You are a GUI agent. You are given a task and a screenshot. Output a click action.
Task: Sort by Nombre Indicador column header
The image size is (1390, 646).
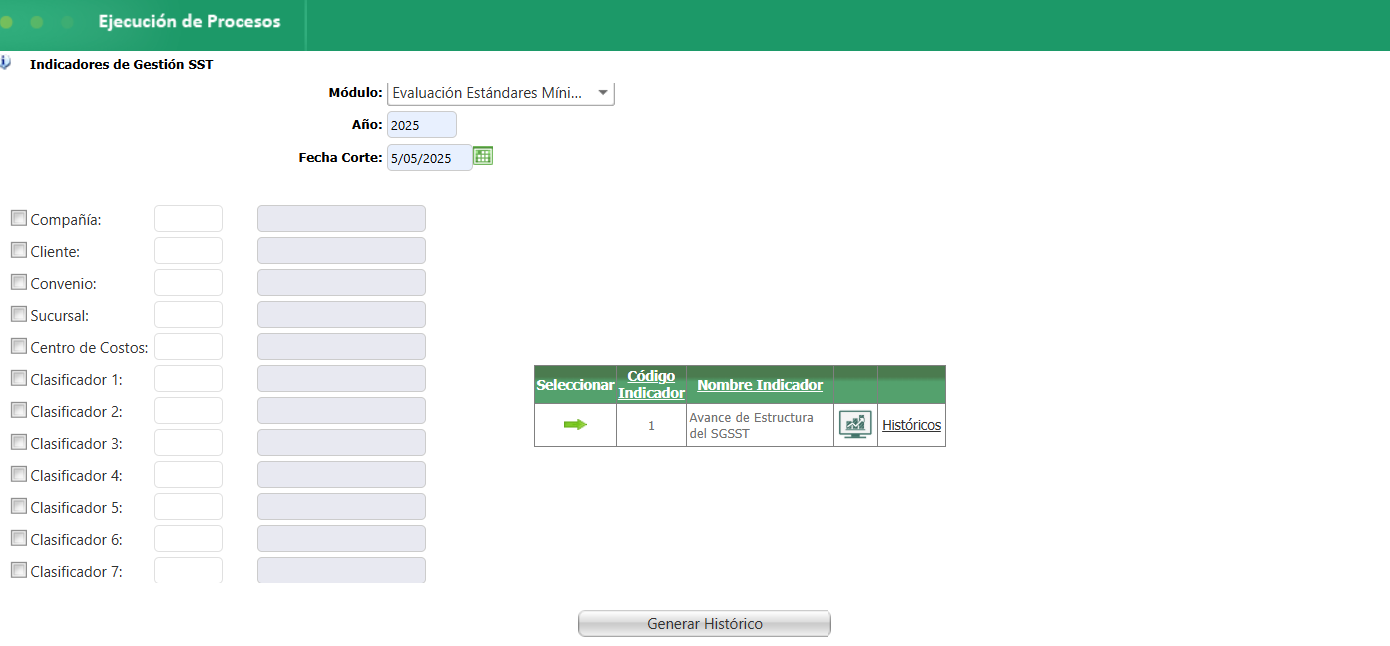click(x=760, y=385)
